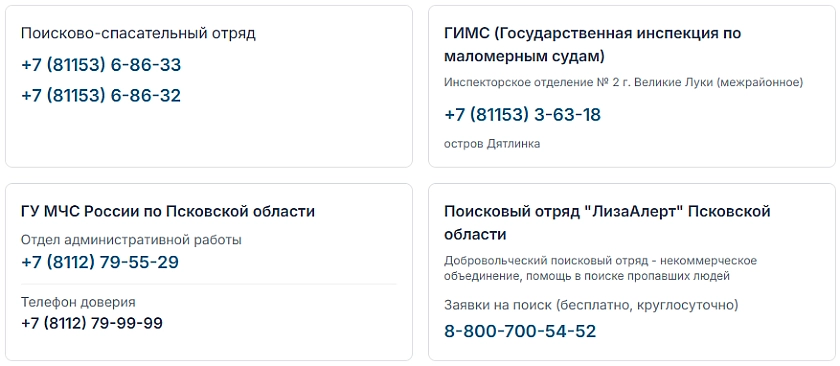The width and height of the screenshot is (840, 366).
Task: Call ЛизаАлерт hotline 8-800-700-54-52
Action: (x=520, y=331)
